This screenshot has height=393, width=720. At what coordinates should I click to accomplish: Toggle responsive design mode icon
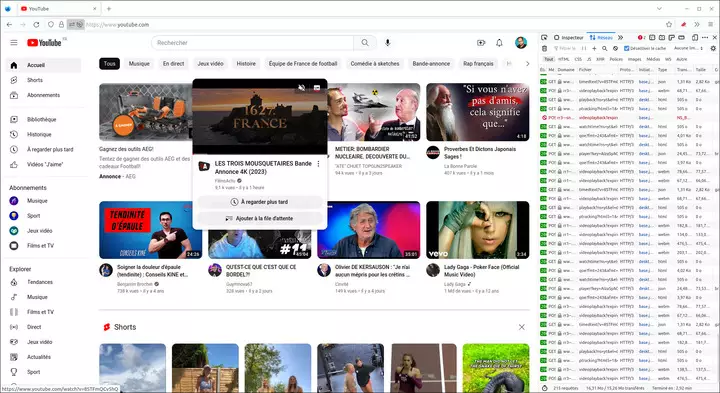[x=695, y=37]
